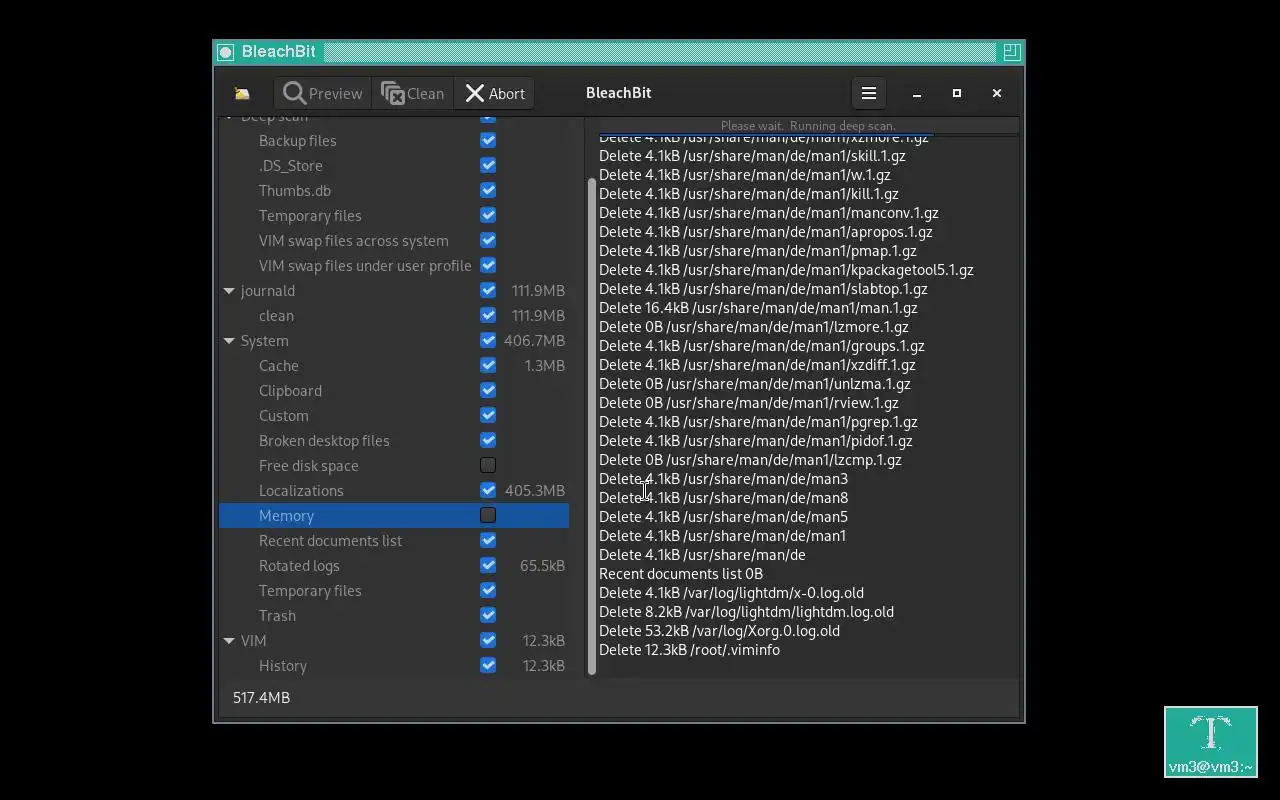The width and height of the screenshot is (1280, 800).
Task: Click log line for kpackagetool5.1.gz
Action: click(786, 270)
